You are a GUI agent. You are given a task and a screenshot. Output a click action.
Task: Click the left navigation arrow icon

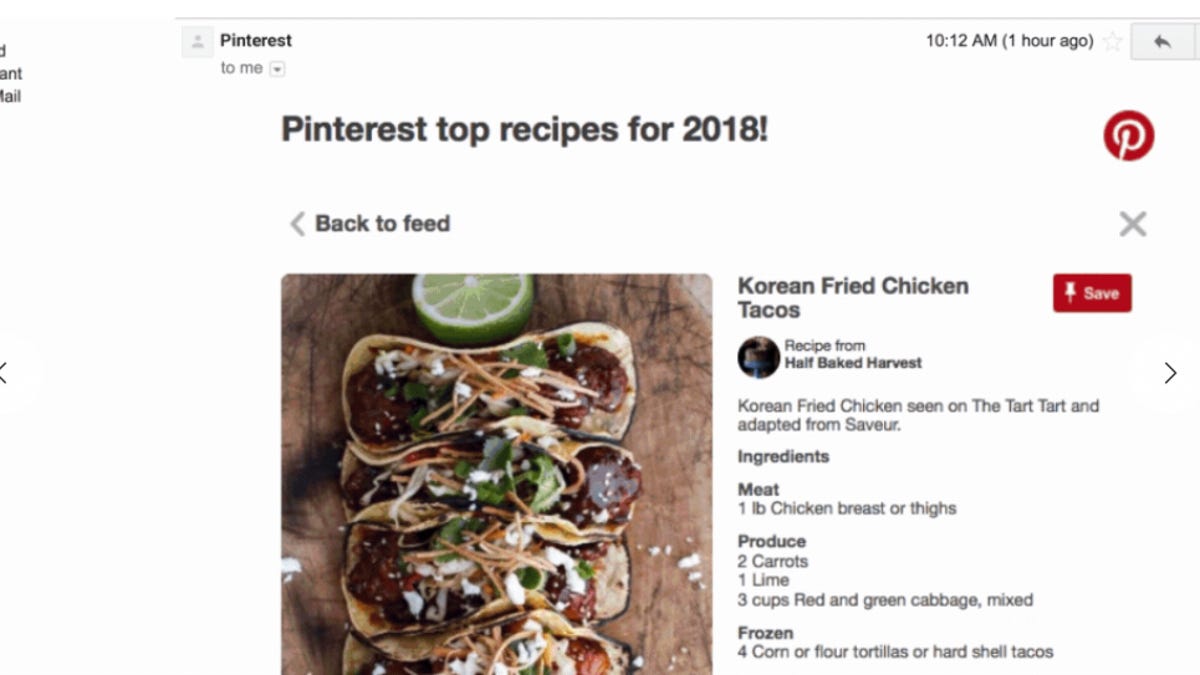[x=3, y=373]
